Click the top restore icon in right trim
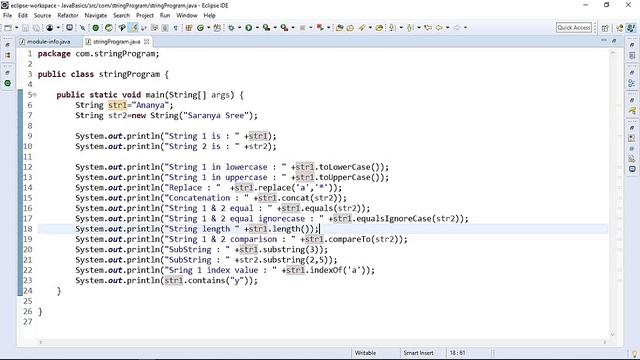 click(632, 45)
